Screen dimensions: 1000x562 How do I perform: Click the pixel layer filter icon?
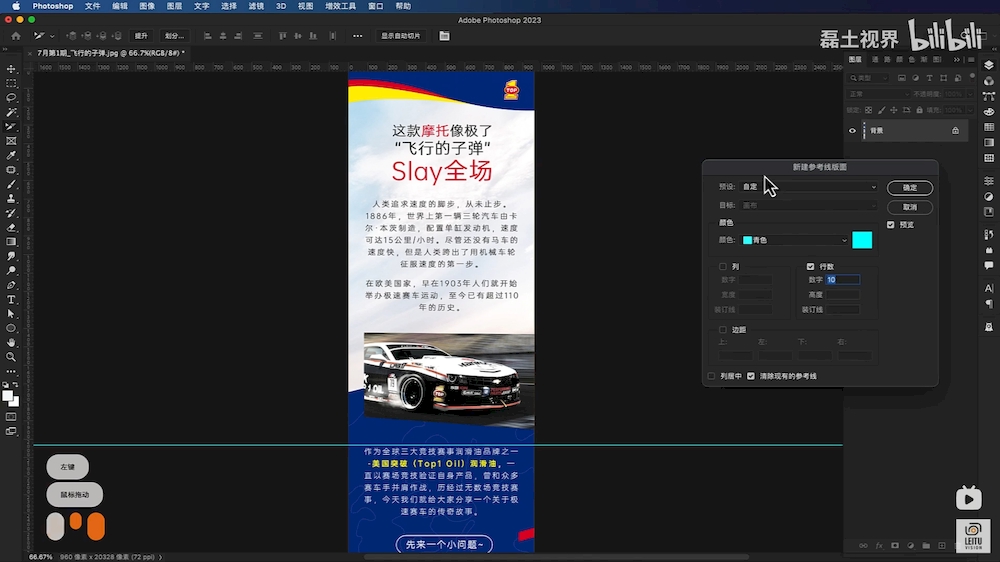[902, 78]
